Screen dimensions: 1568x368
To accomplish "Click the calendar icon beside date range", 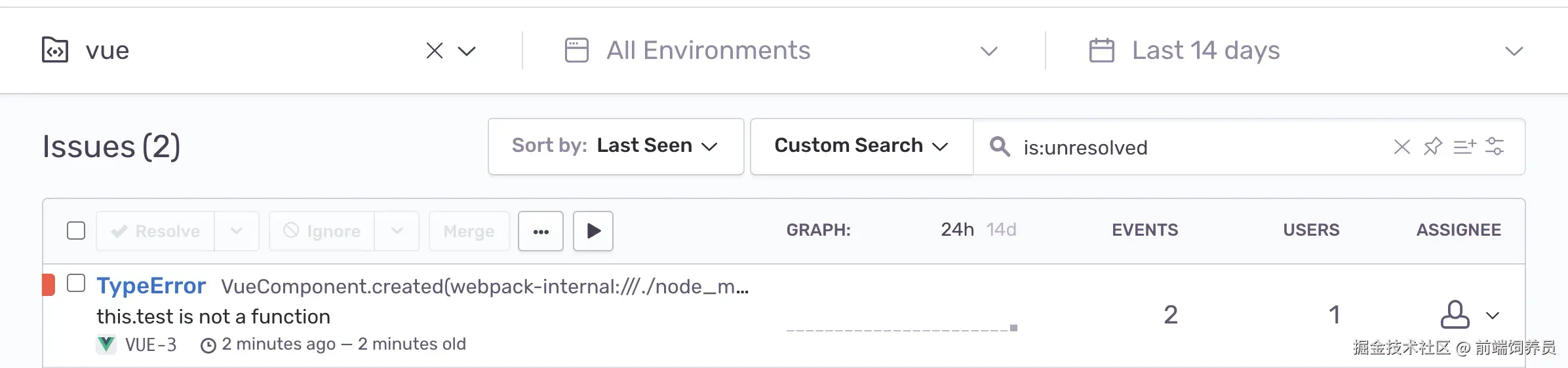I will [x=1101, y=50].
